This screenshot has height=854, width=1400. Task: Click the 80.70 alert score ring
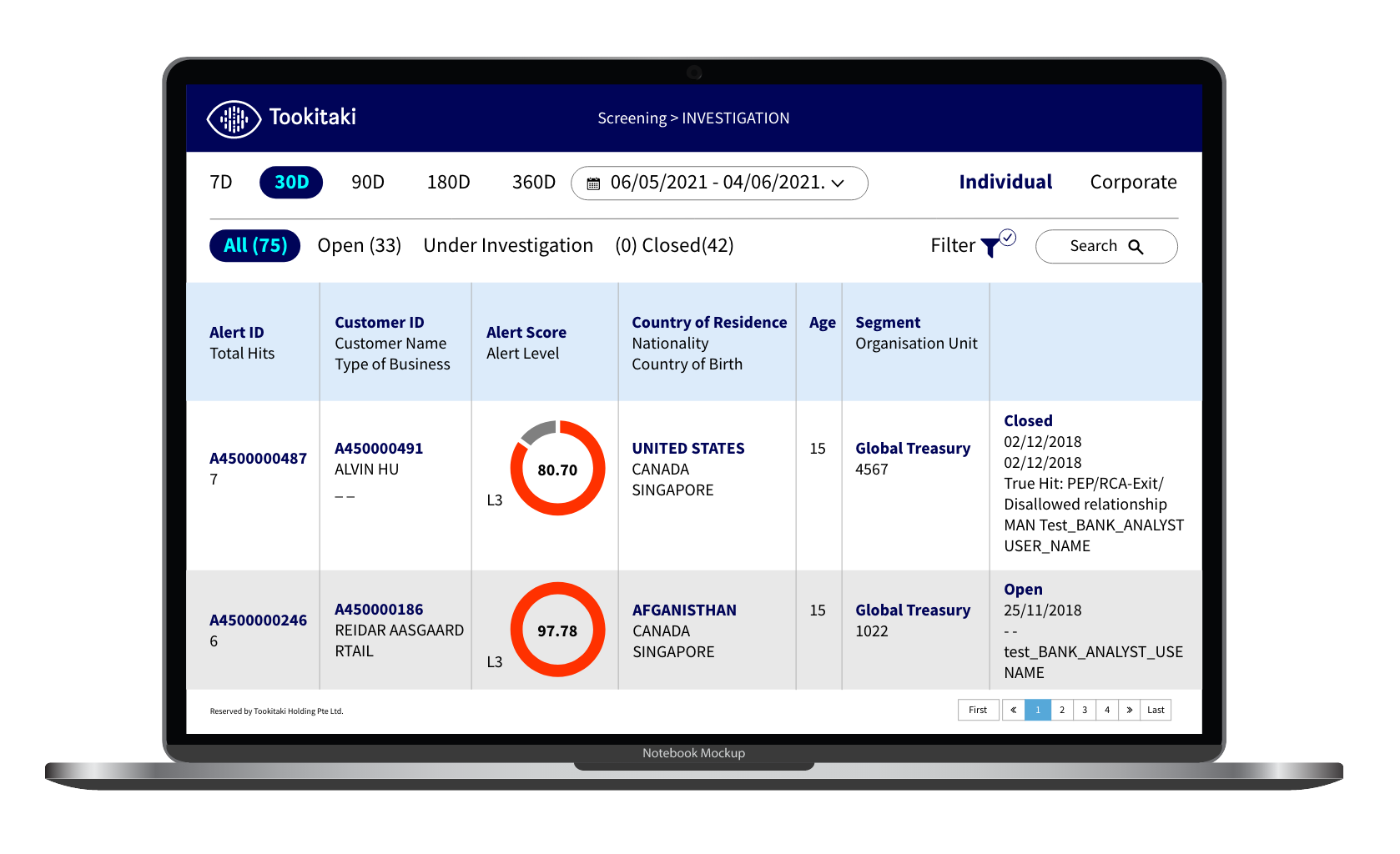coord(557,468)
